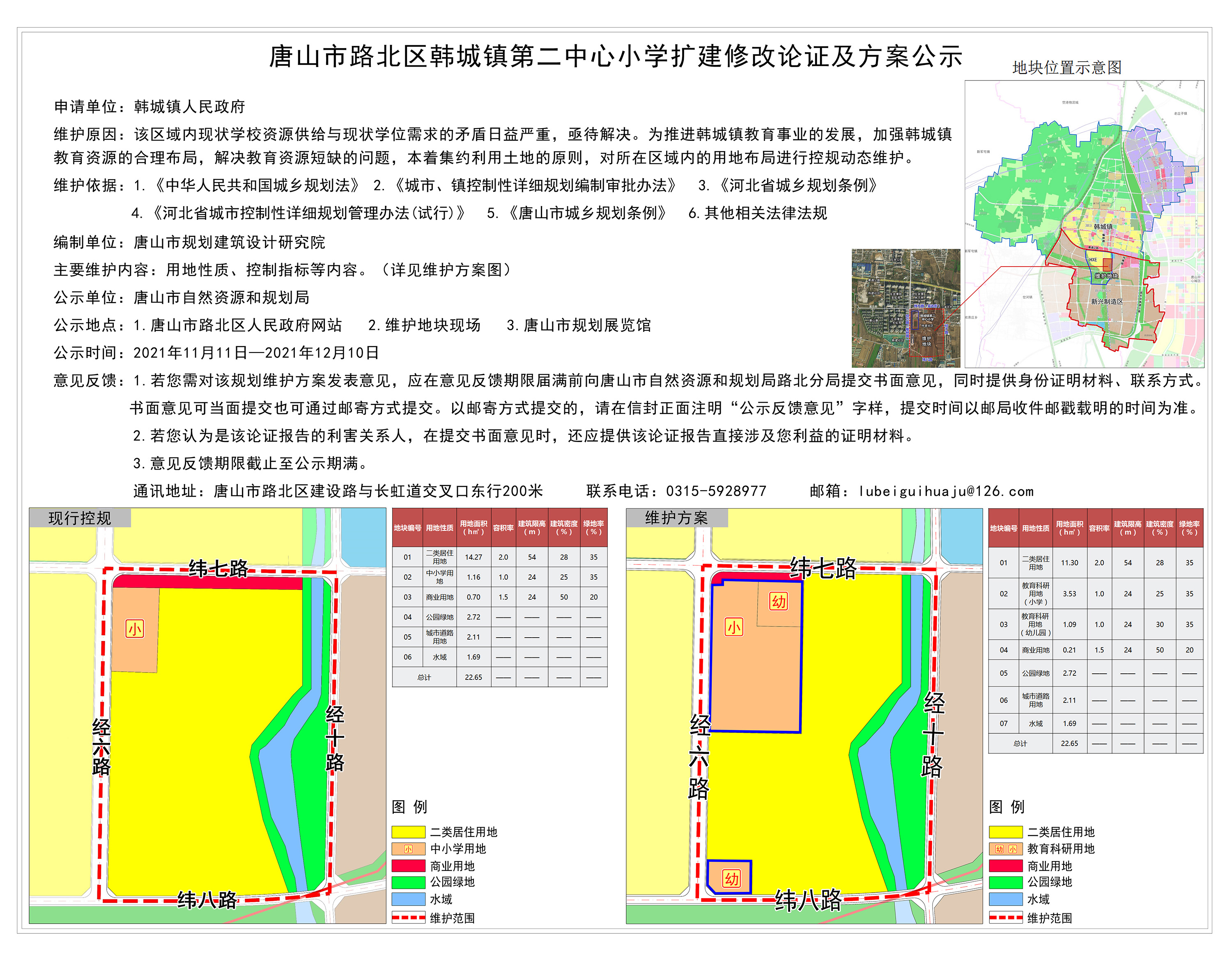
Task: Click the 小 school icon in 现行控规 map
Action: (134, 629)
